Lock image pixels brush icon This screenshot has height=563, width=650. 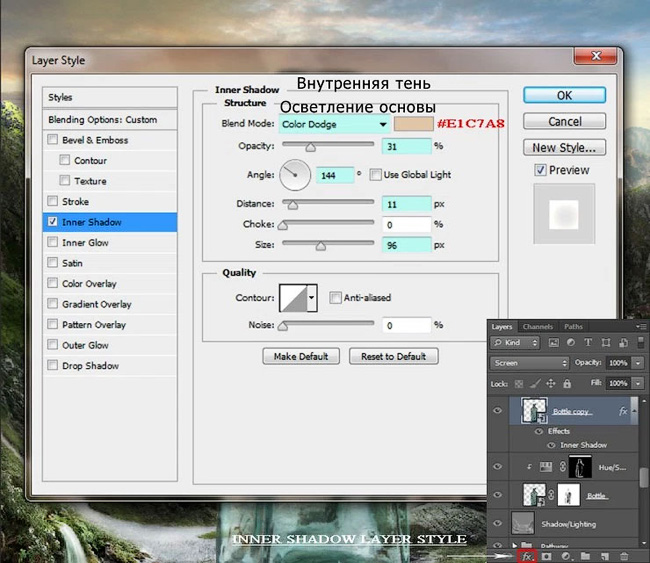535,384
